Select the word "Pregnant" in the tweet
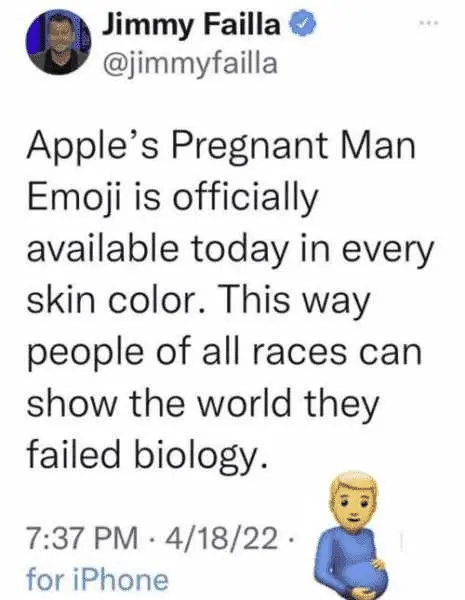This screenshot has width=465, height=600. pos(249,147)
